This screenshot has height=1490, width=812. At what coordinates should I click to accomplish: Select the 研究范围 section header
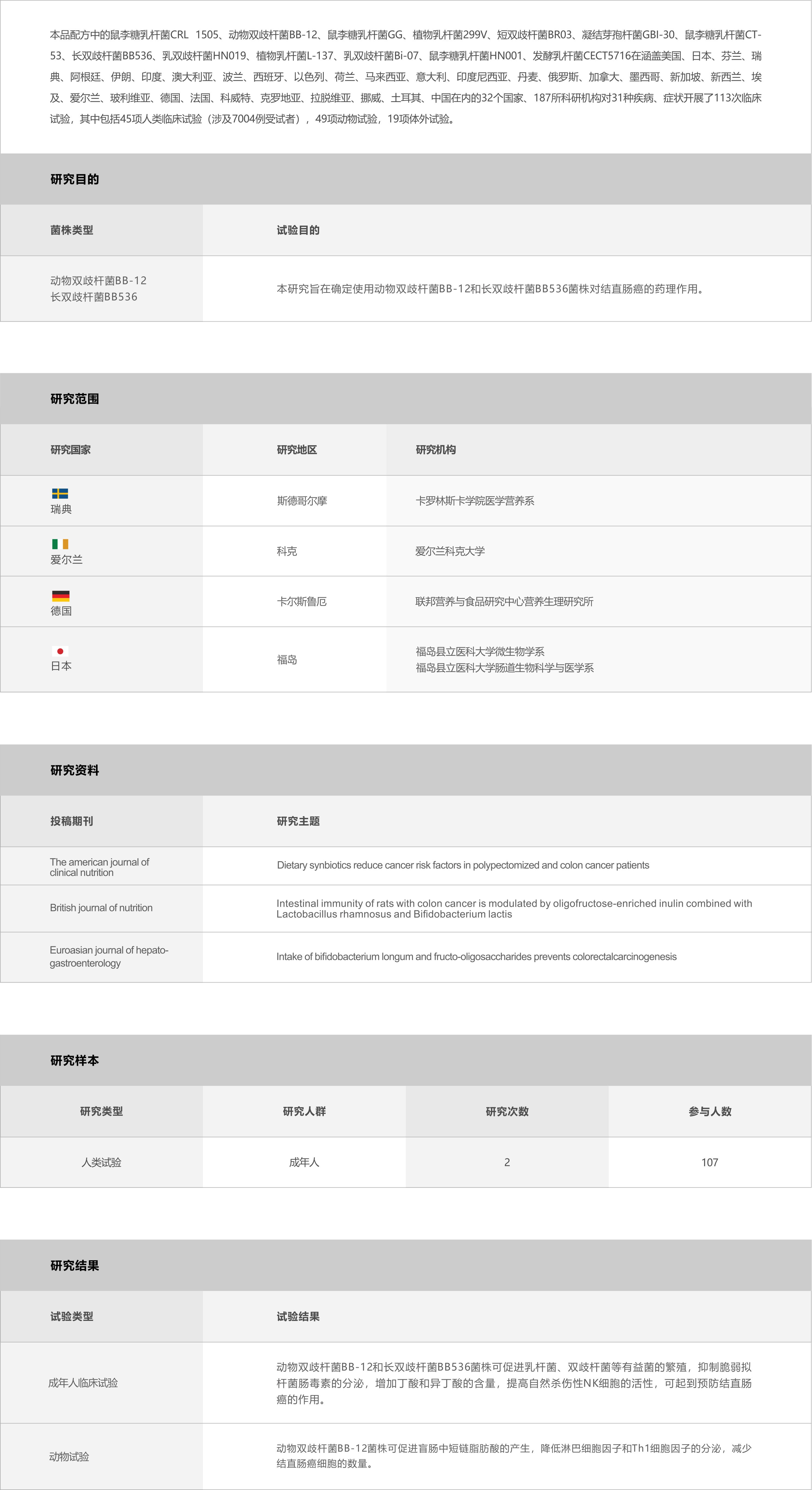(x=406, y=399)
